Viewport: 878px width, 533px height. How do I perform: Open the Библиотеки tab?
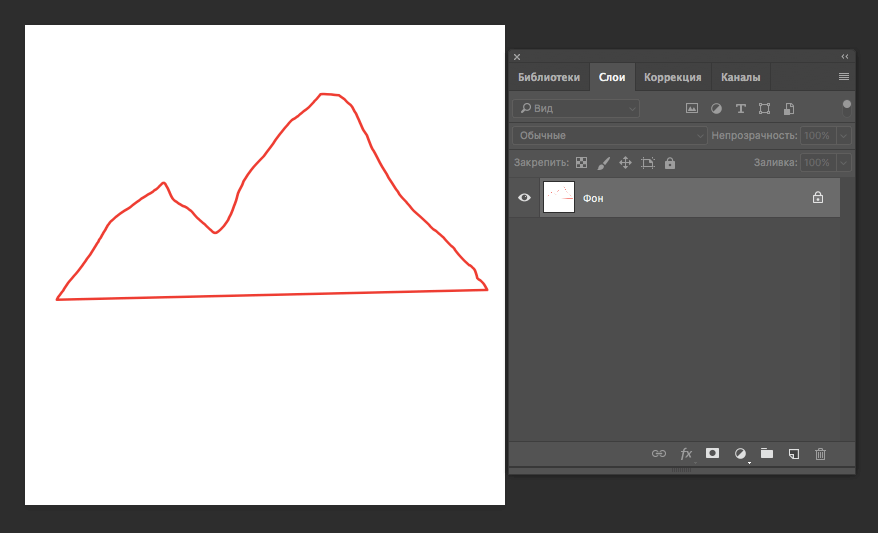point(548,77)
